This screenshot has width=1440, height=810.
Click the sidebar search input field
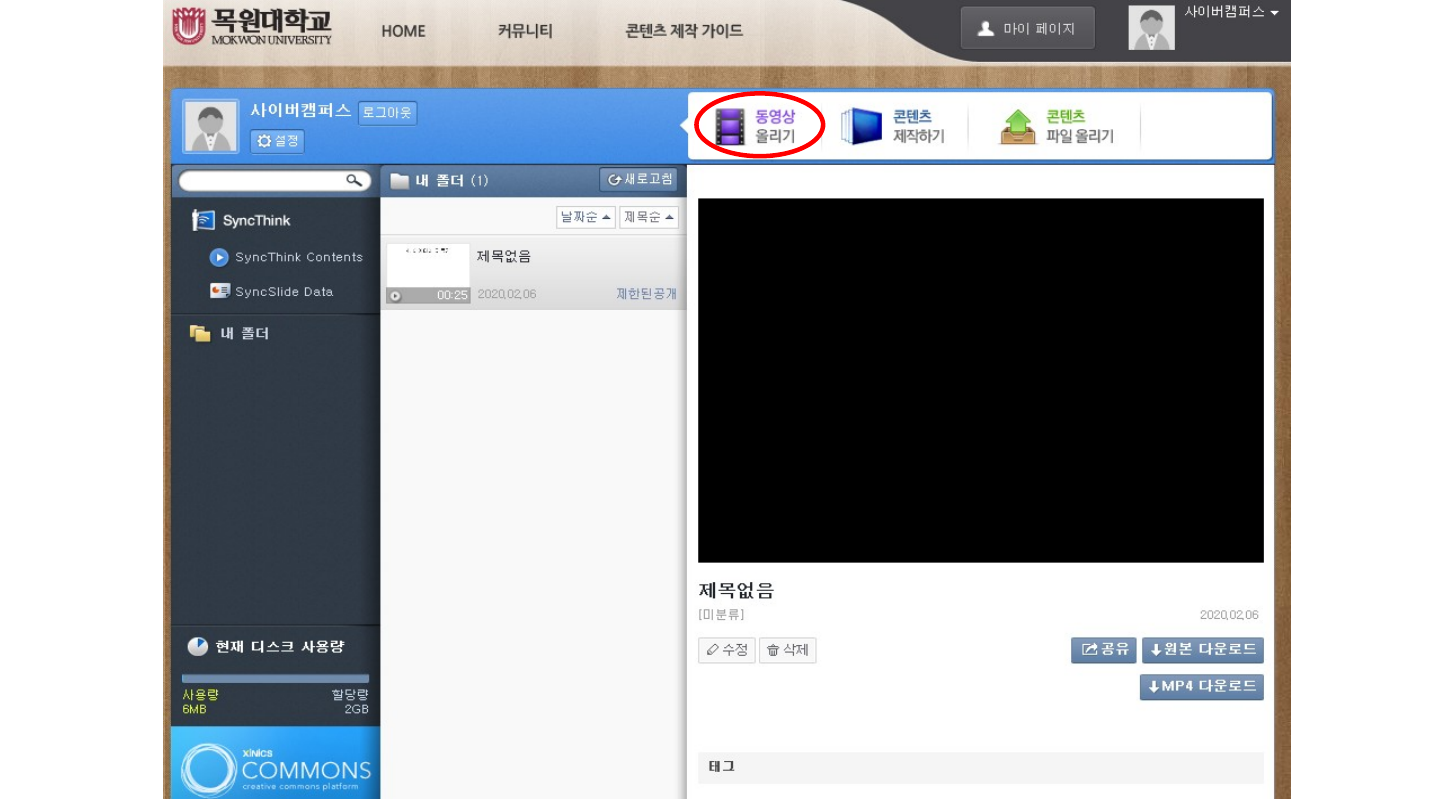[x=260, y=181]
